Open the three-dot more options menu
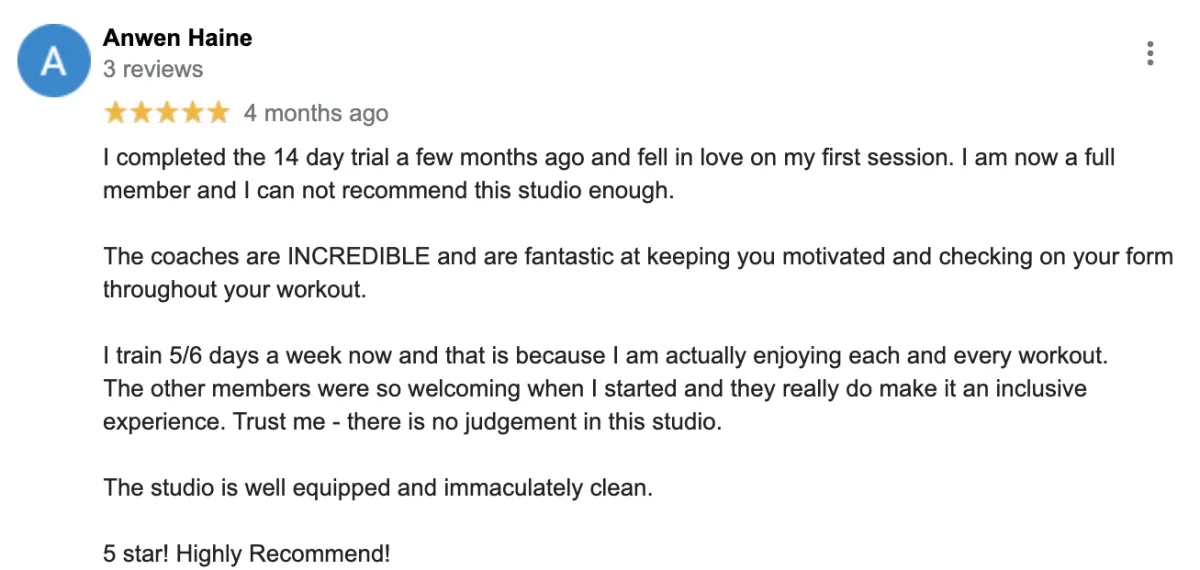This screenshot has width=1200, height=570. tap(1151, 53)
